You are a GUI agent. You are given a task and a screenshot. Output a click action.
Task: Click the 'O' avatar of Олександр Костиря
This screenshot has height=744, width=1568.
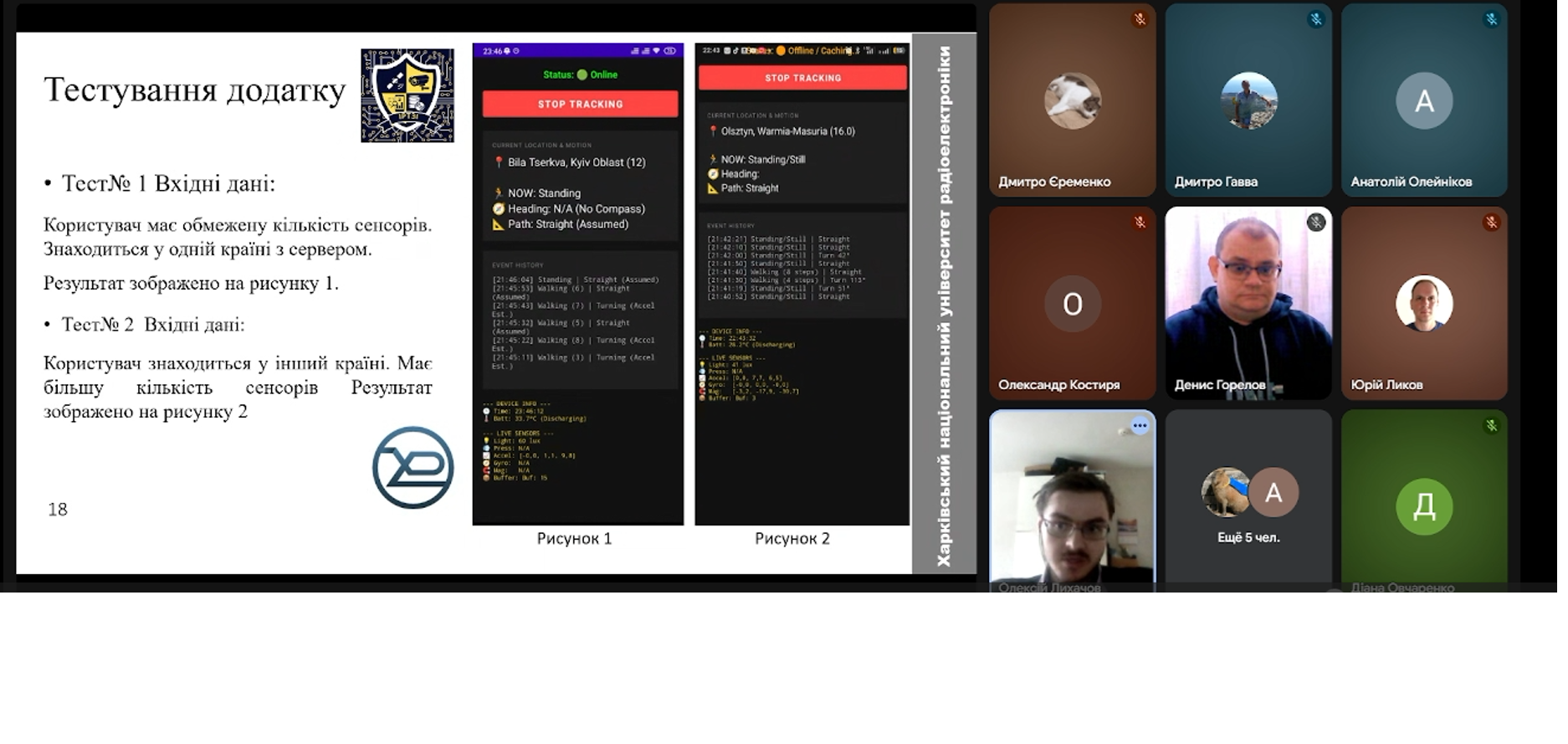pyautogui.click(x=1073, y=304)
